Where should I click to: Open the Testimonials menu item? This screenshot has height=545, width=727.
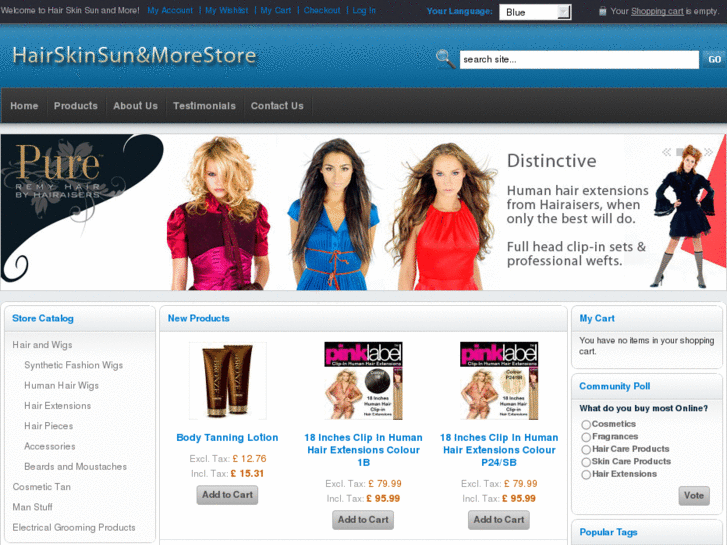click(204, 106)
